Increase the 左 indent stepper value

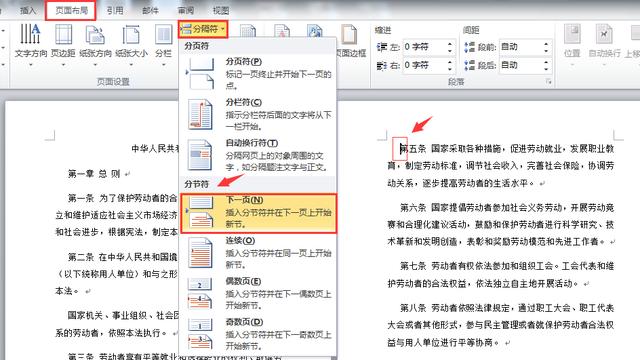point(450,44)
